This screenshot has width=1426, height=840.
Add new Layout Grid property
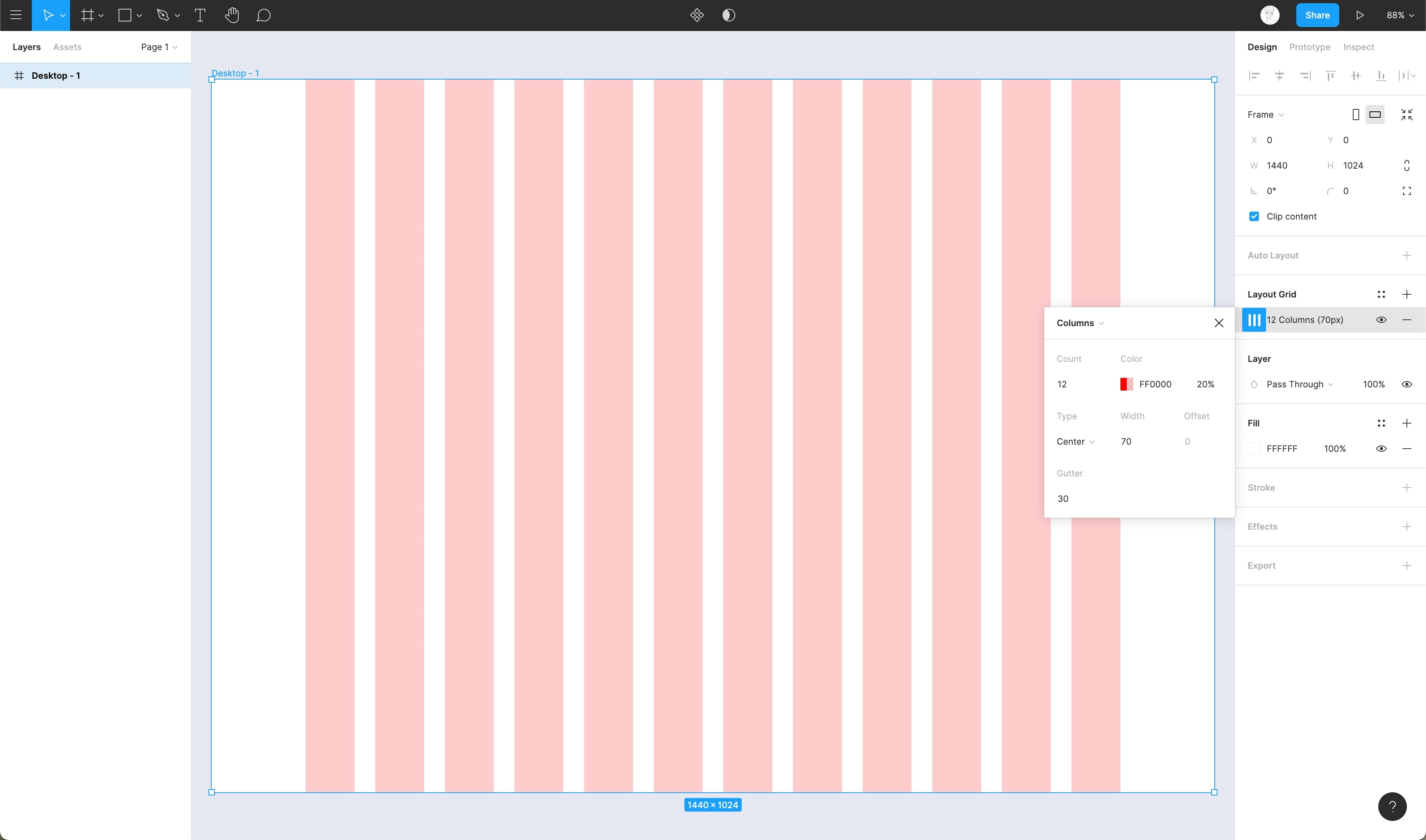pyautogui.click(x=1409, y=294)
